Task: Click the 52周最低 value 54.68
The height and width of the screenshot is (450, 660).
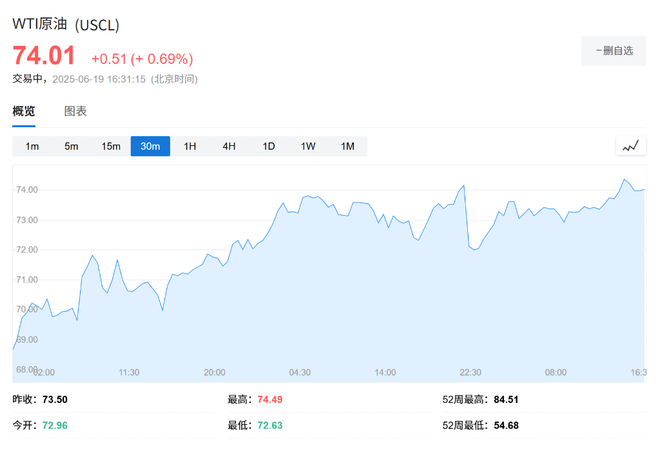Action: click(x=506, y=426)
